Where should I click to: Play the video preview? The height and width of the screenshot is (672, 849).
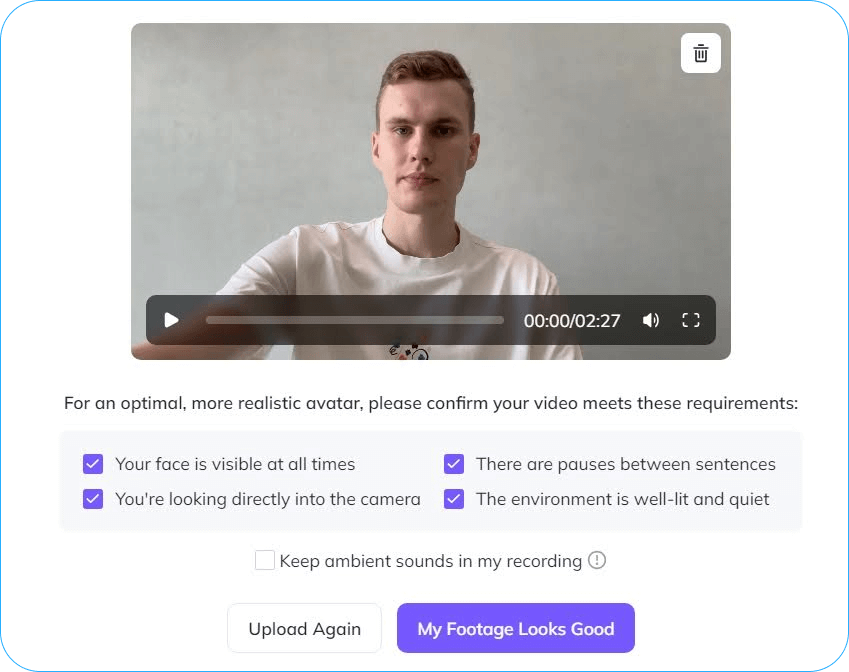tap(172, 320)
